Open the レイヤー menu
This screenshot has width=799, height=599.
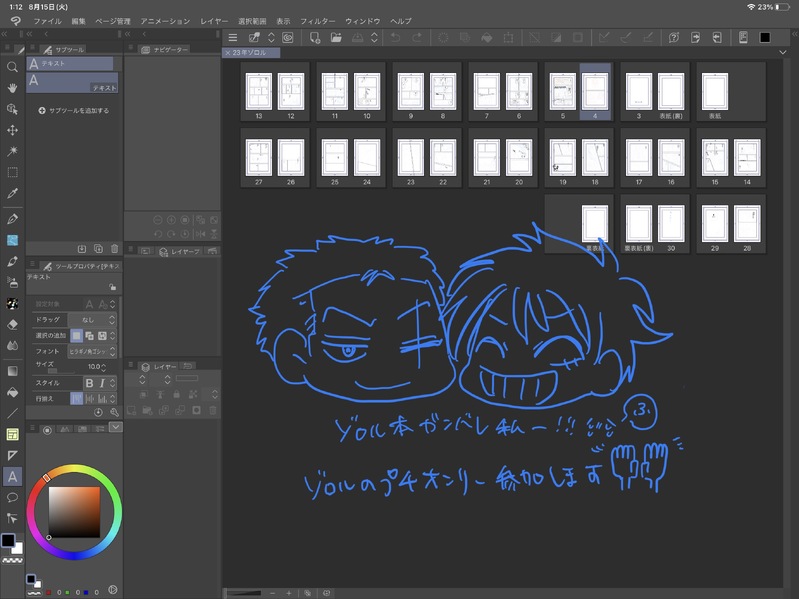click(x=214, y=21)
